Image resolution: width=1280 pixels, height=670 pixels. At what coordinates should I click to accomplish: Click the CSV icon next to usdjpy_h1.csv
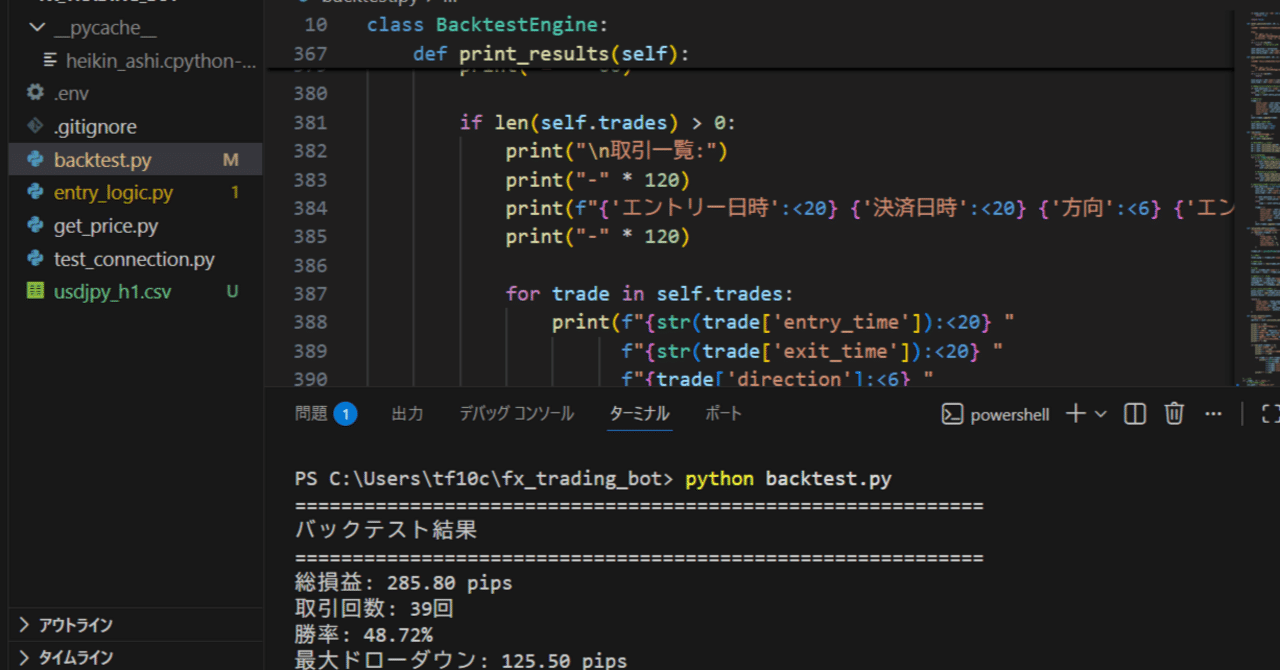tap(35, 291)
